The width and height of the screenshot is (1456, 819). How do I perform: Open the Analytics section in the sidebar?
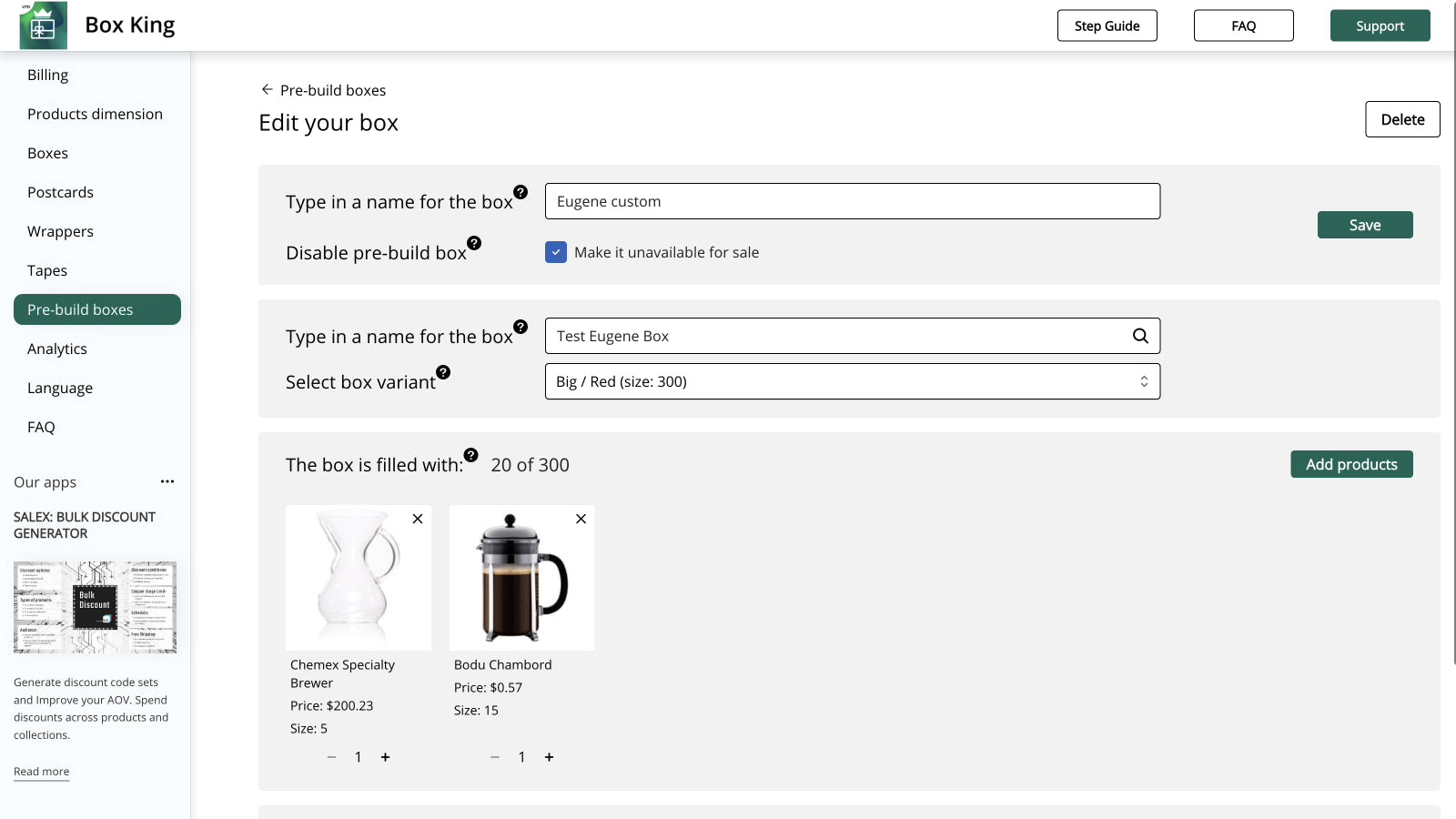[x=56, y=349]
